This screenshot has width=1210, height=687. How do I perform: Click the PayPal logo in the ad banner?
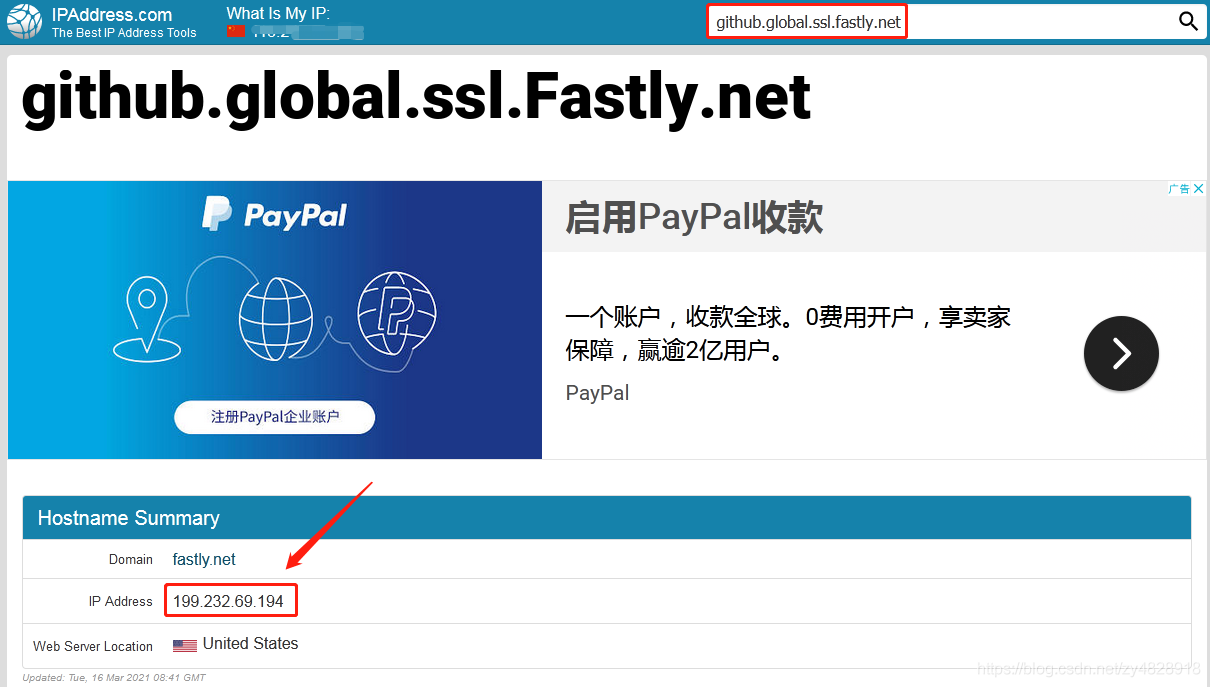(274, 214)
